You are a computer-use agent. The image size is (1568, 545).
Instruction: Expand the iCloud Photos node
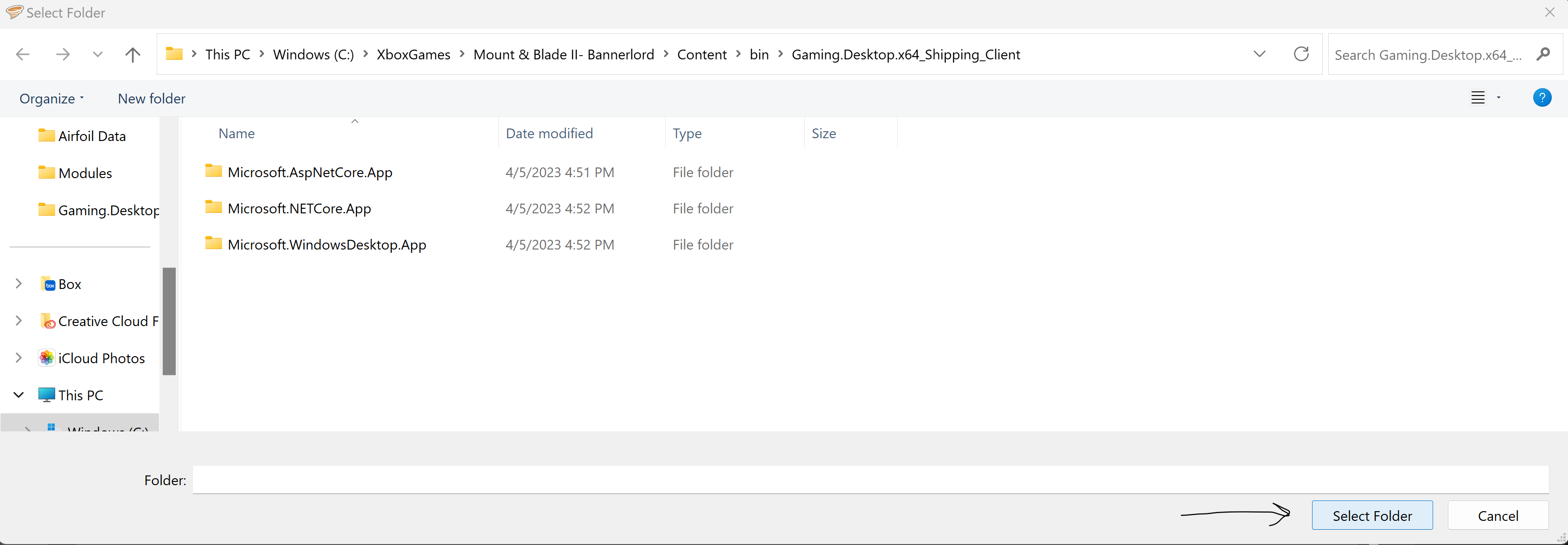pyautogui.click(x=19, y=358)
